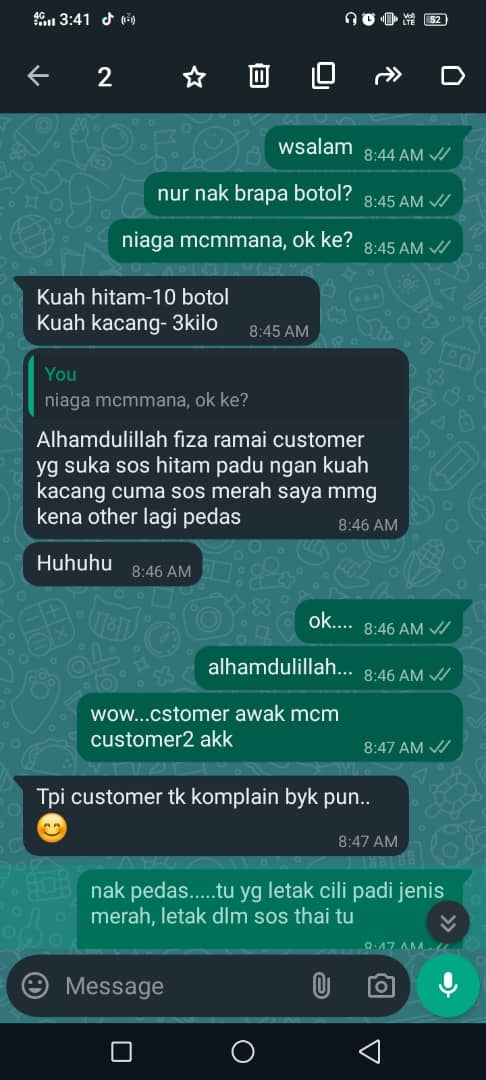
Task: Forward selected messages arrow icon
Action: (x=388, y=76)
